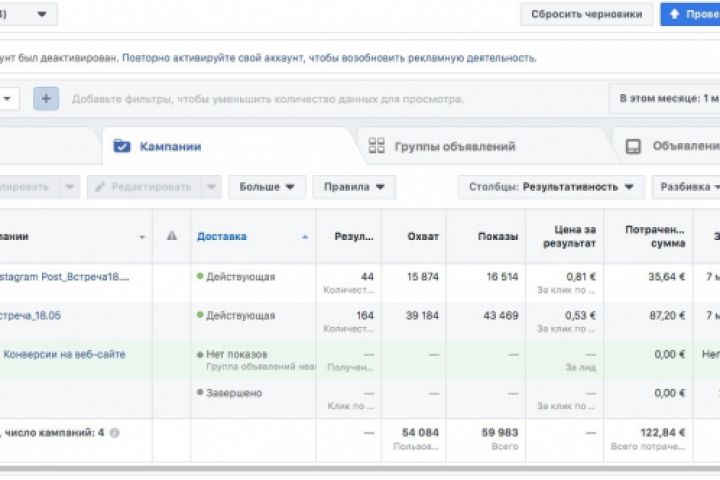720x480 pixels.
Task: Click the Сбросить черновики button
Action: pos(586,14)
